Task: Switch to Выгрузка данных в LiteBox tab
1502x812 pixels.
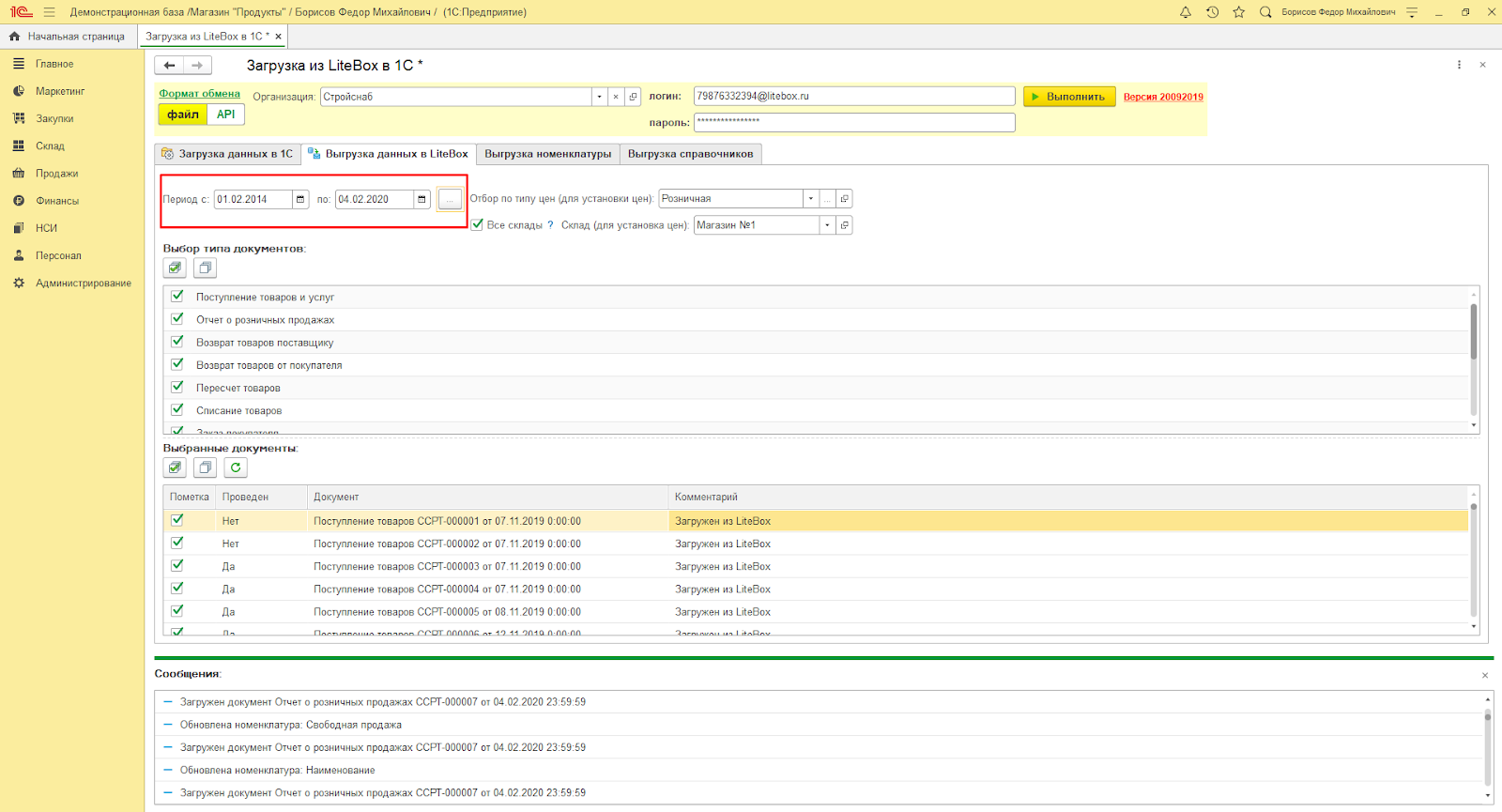Action: [389, 154]
